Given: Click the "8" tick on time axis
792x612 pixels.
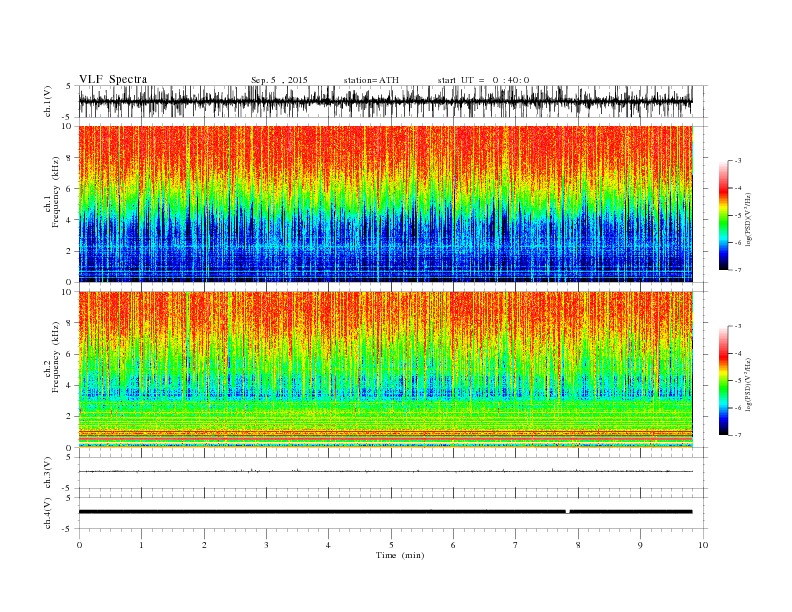Looking at the screenshot, I should pyautogui.click(x=578, y=545).
